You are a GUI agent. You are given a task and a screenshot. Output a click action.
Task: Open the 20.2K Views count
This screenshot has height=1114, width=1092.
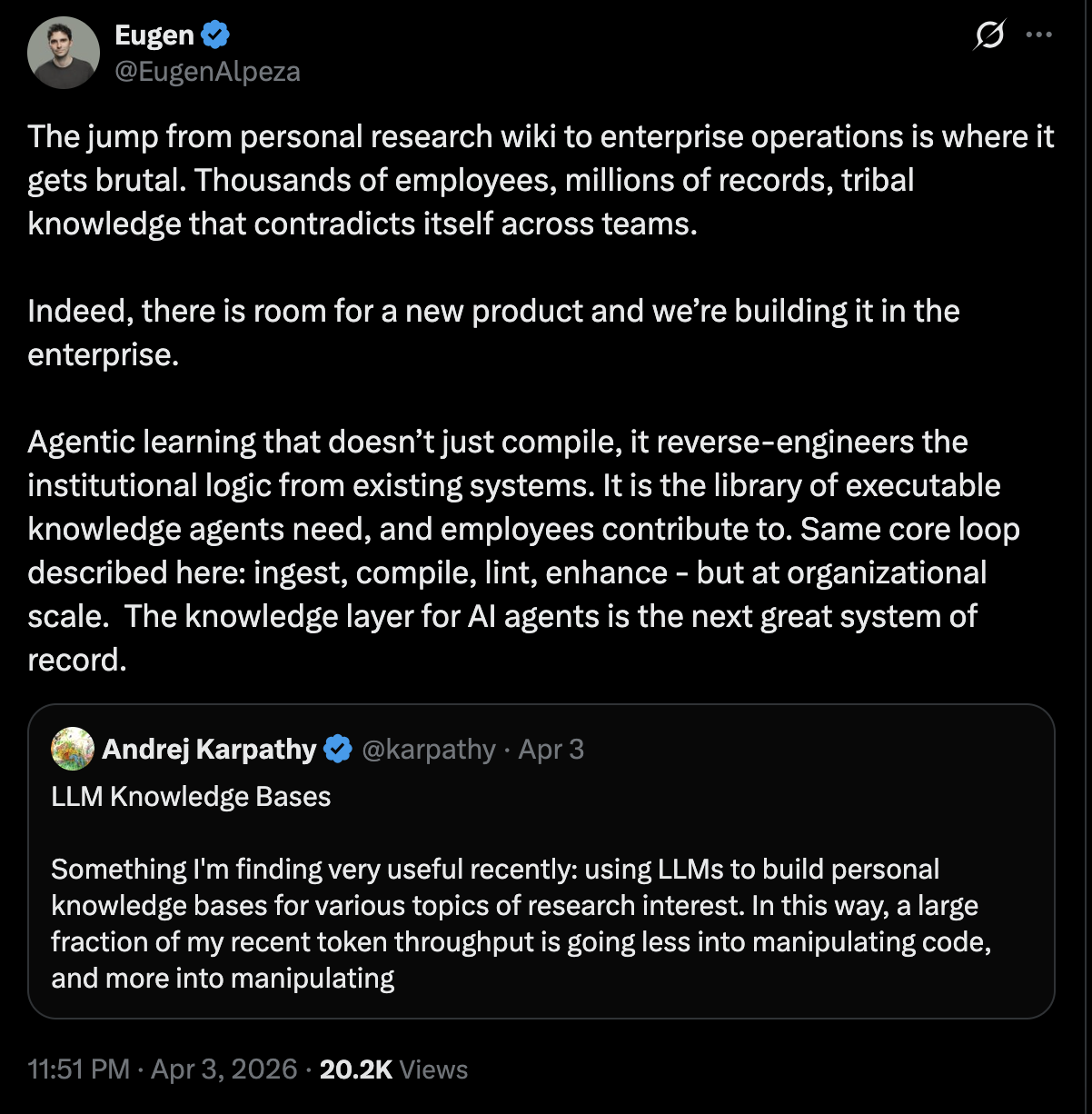356,1069
